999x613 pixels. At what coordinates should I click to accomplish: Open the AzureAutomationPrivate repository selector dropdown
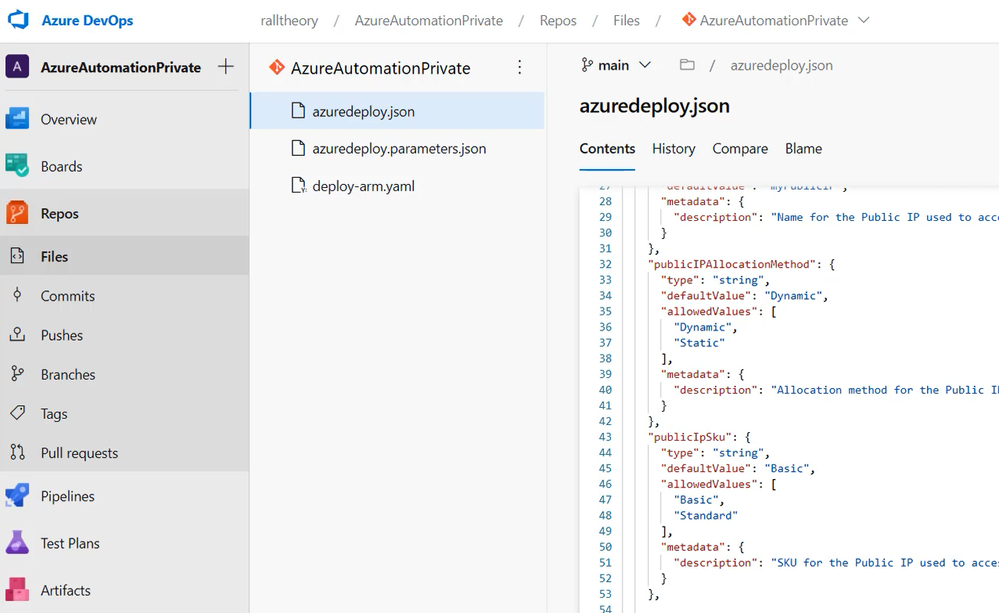(775, 20)
